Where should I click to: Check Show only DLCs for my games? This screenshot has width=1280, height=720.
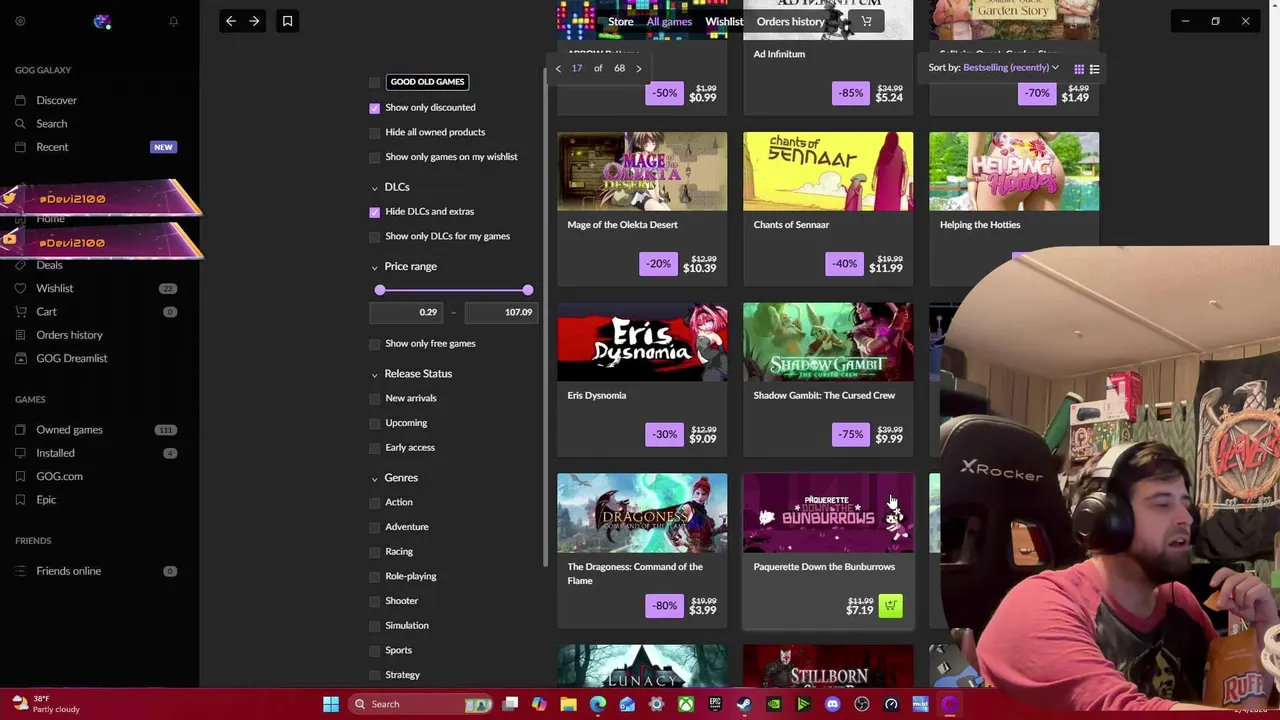(375, 237)
